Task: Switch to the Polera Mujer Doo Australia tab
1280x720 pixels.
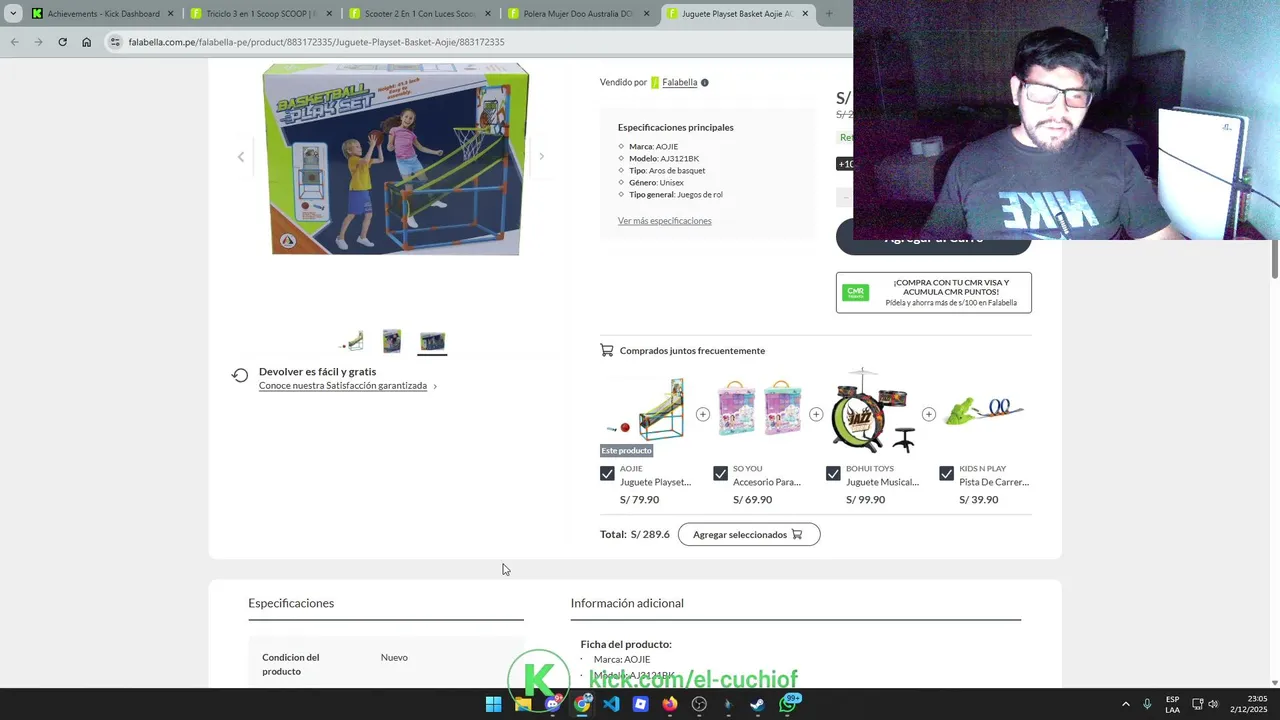Action: point(578,14)
